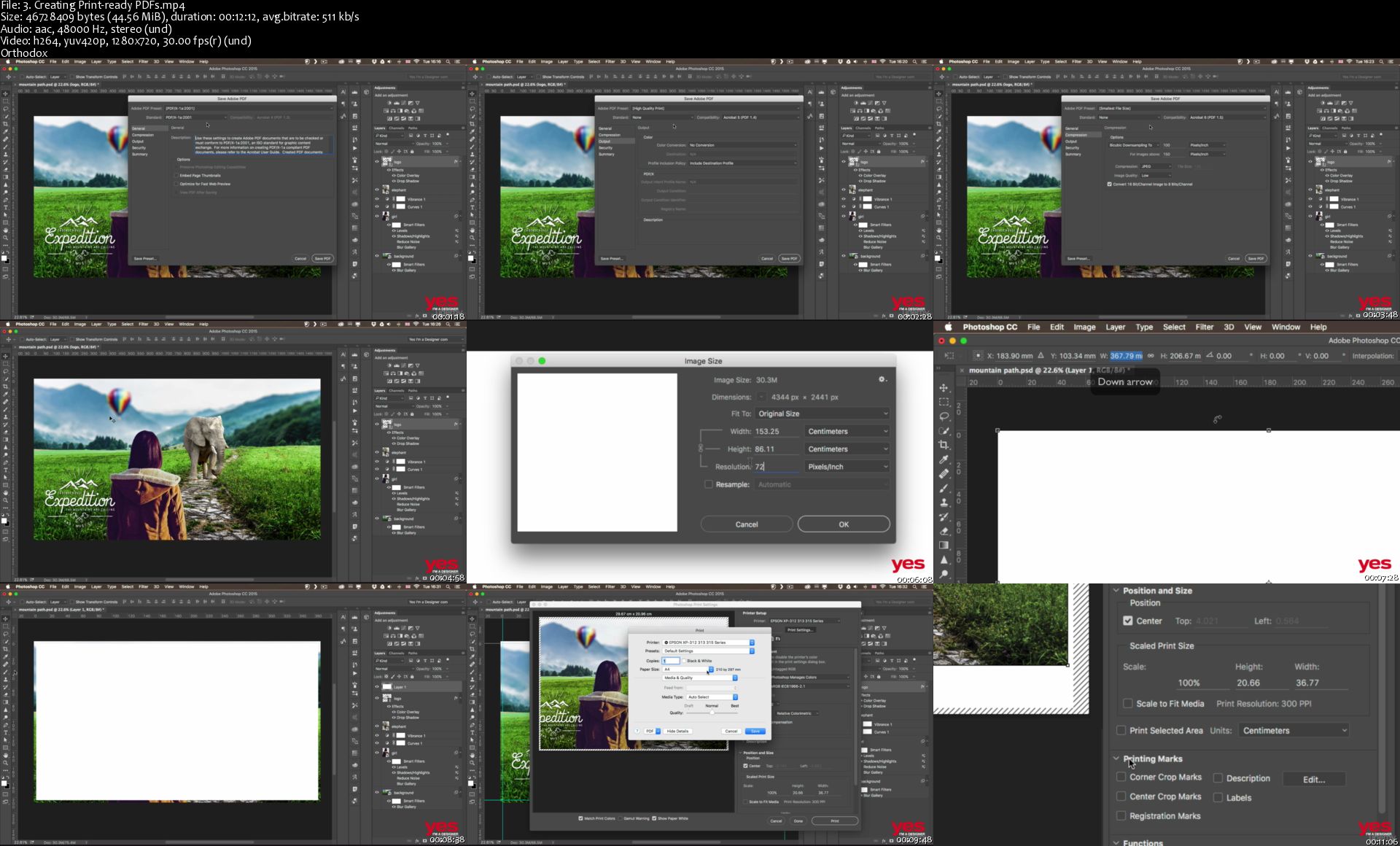Click the Image Size gear settings icon
1400x846 pixels.
[x=882, y=379]
